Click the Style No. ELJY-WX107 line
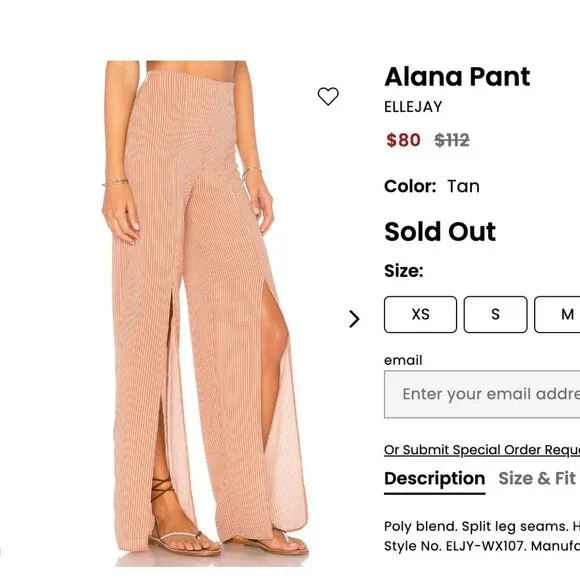Screen dimensions: 580x580 (x=482, y=546)
